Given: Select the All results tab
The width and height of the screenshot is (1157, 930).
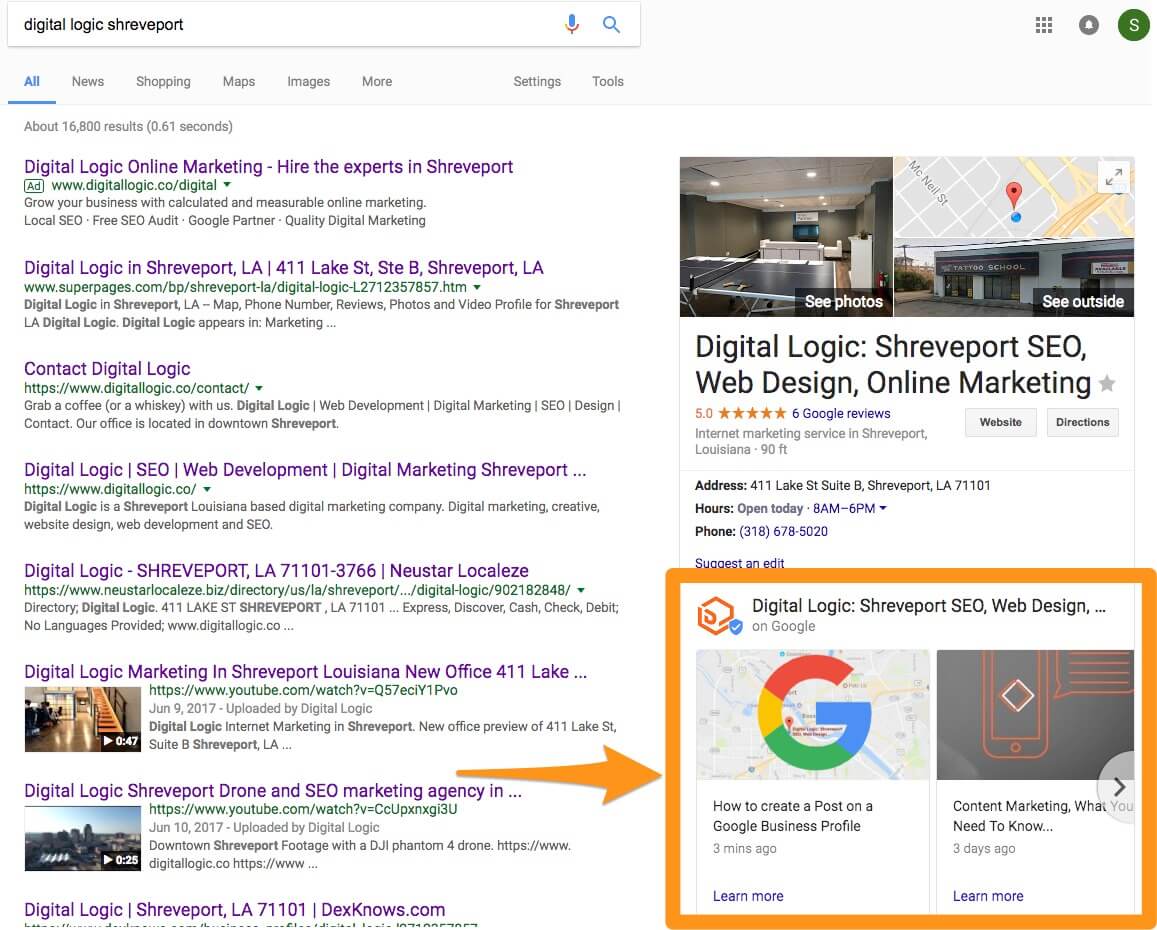Looking at the screenshot, I should pyautogui.click(x=32, y=81).
